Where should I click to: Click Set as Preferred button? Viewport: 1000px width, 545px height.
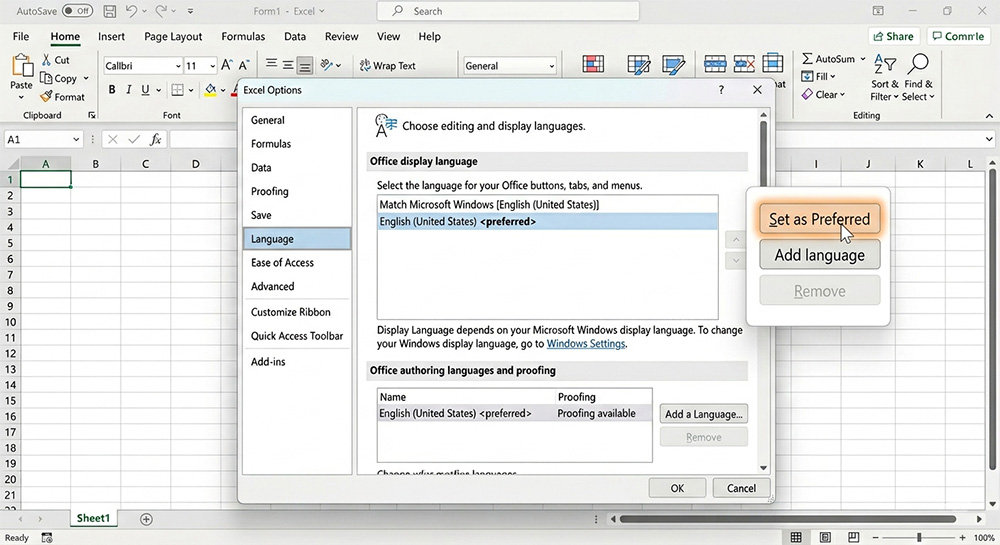(x=820, y=219)
